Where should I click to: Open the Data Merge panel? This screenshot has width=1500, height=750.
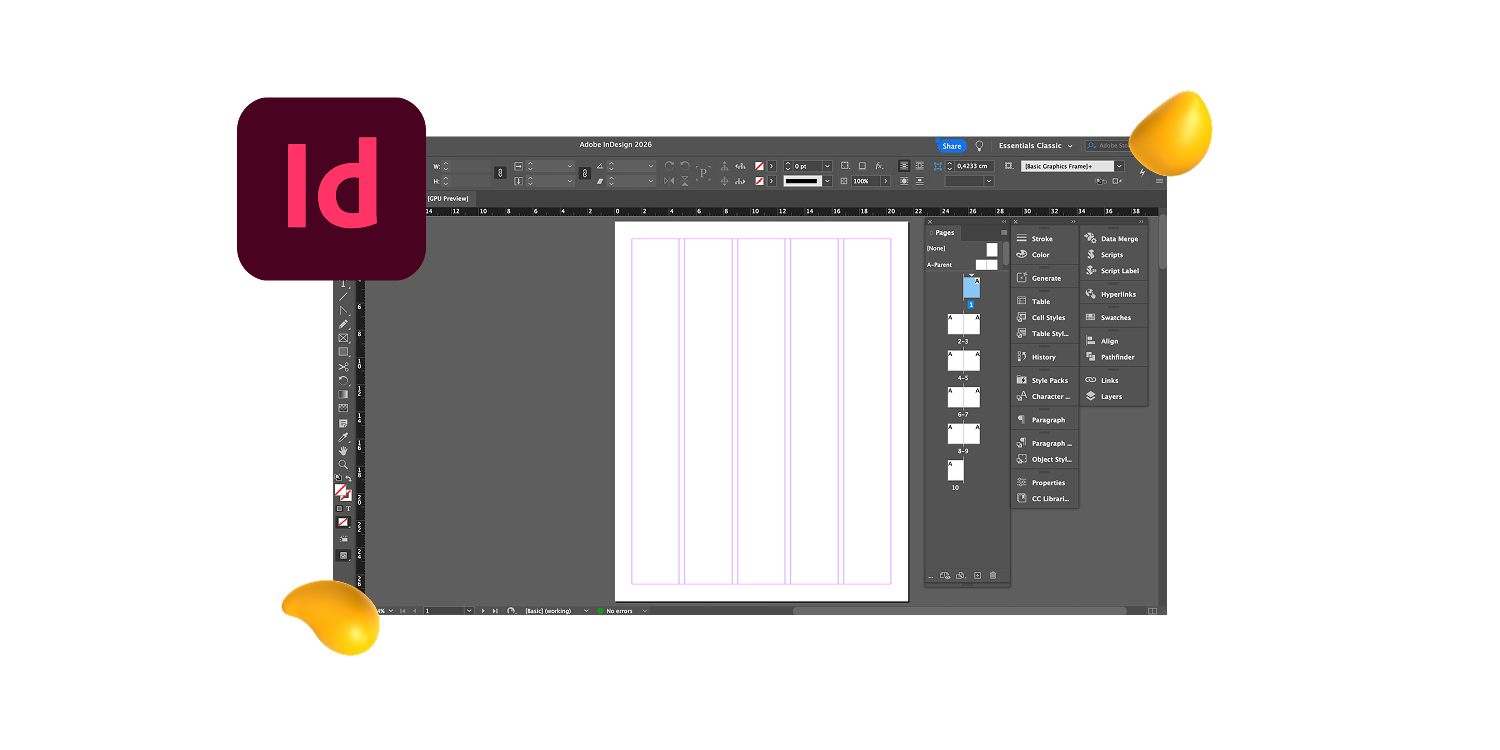click(1112, 239)
